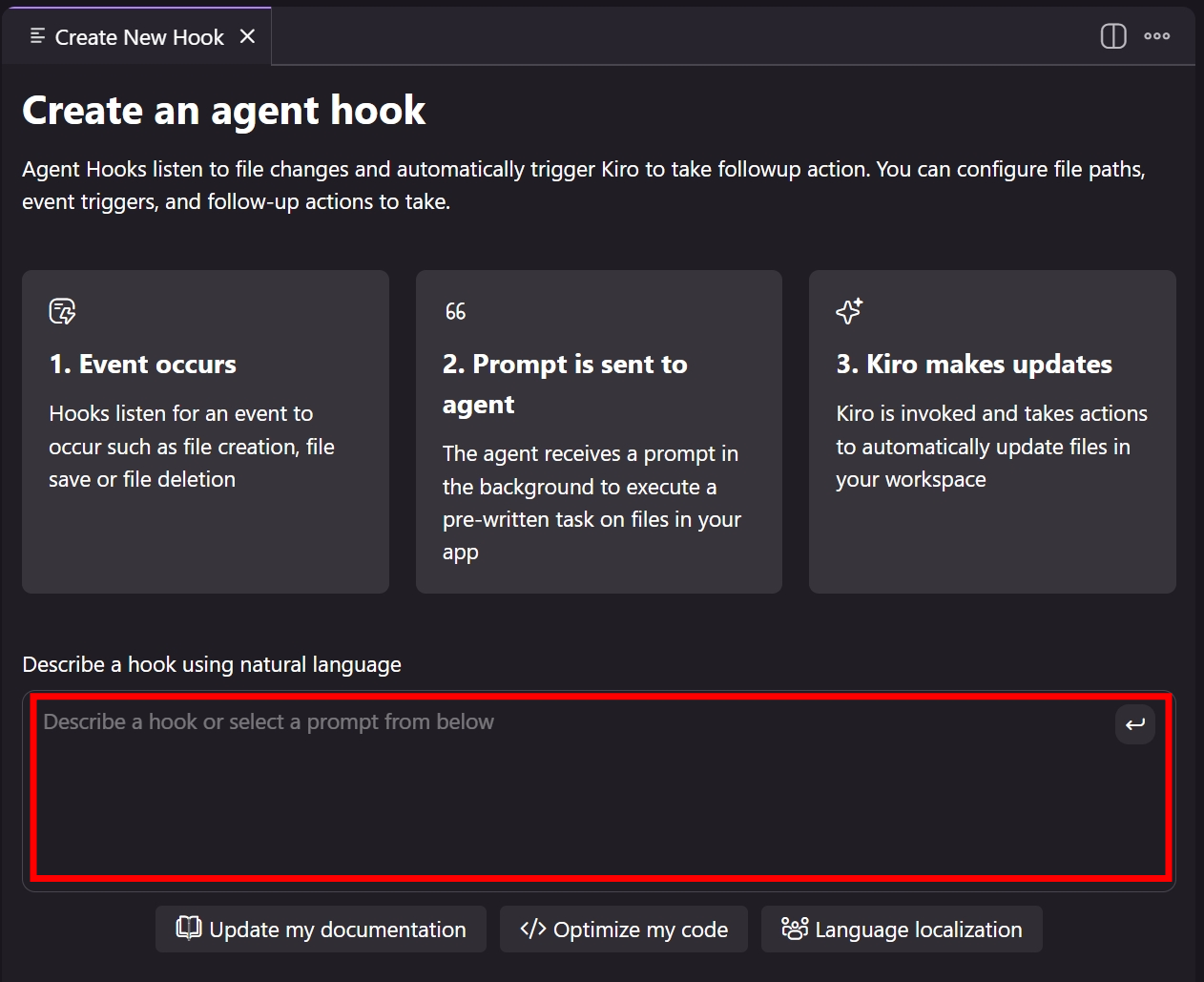Click the quote icon above "2. Prompt is sent to agent"
The width and height of the screenshot is (1204, 982).
tap(456, 311)
